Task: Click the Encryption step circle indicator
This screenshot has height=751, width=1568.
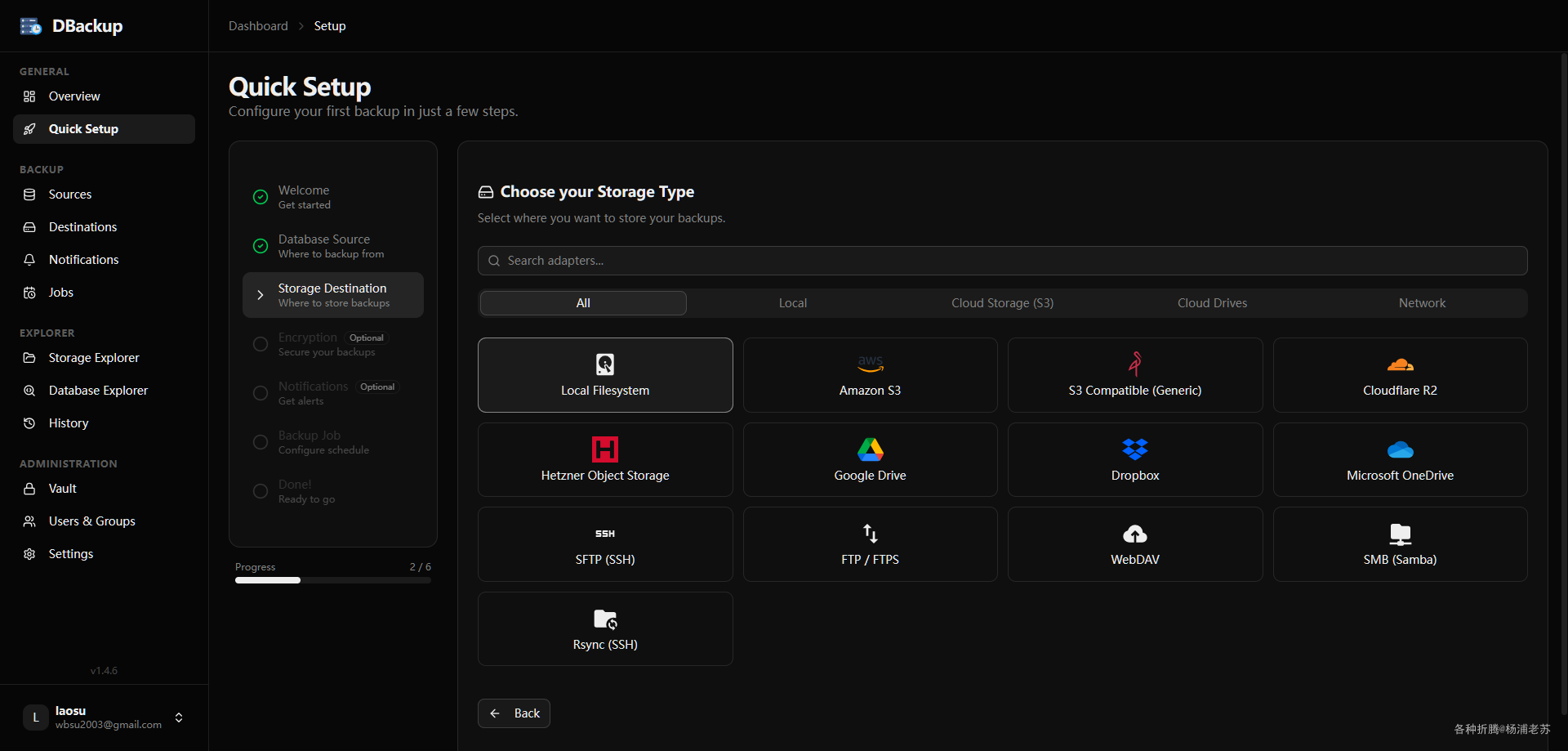Action: point(261,344)
